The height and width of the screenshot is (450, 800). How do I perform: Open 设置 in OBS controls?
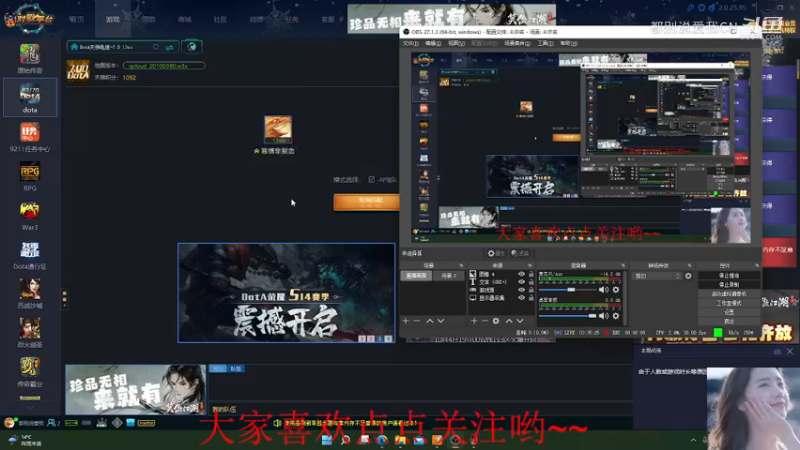[x=729, y=312]
